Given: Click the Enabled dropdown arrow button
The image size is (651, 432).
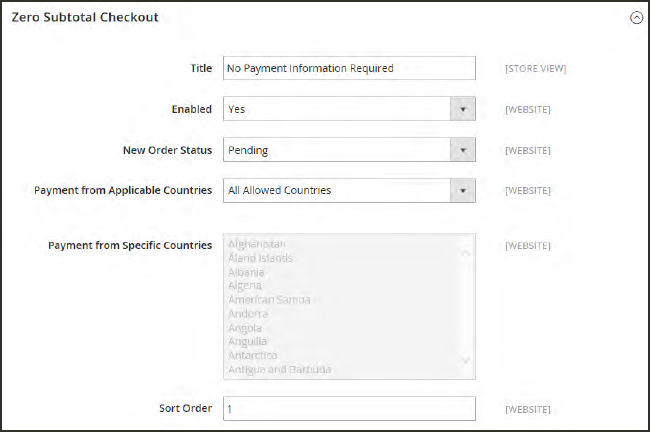Looking at the screenshot, I should click(462, 109).
